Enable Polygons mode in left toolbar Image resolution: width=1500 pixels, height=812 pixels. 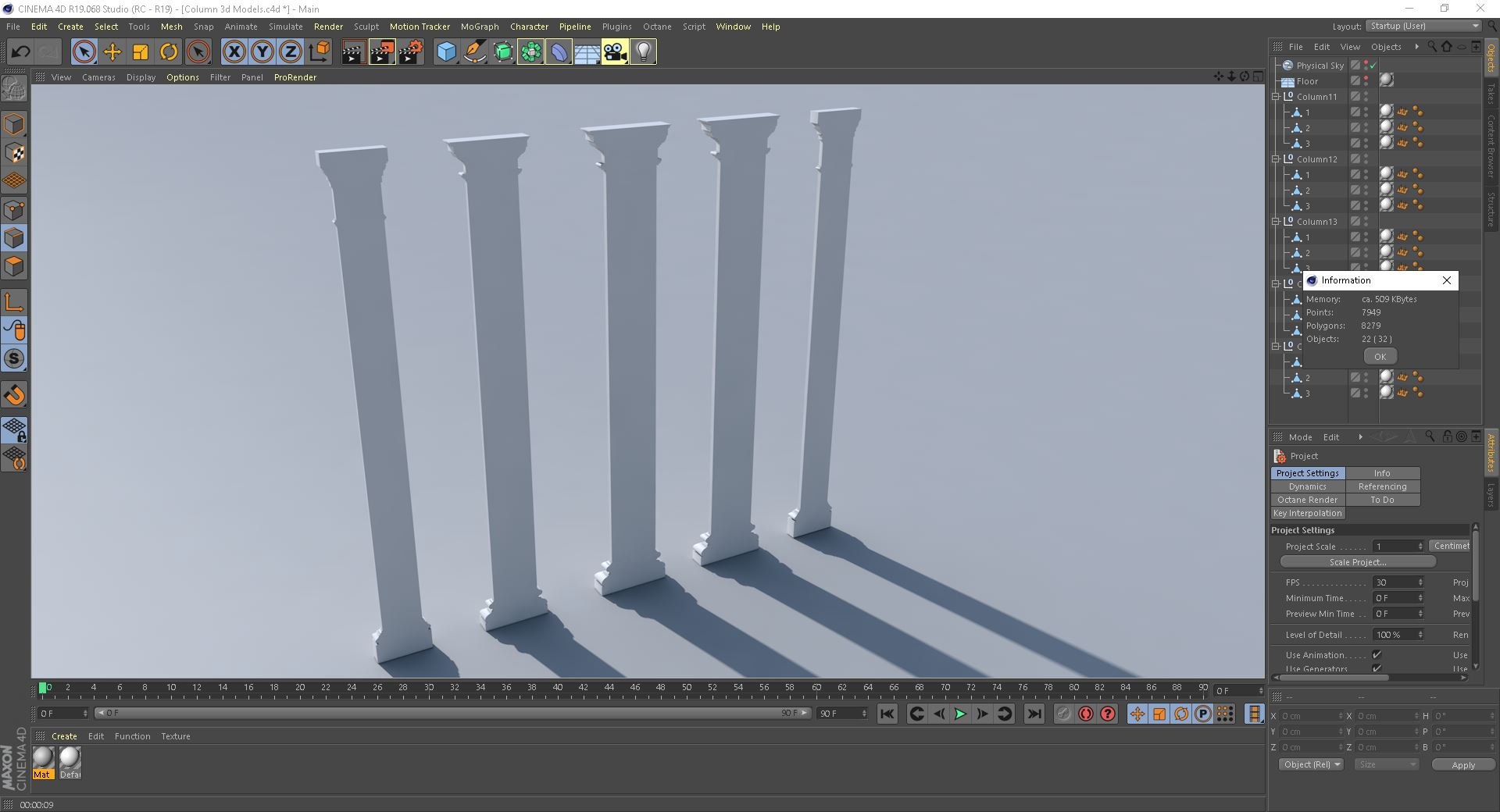15,266
